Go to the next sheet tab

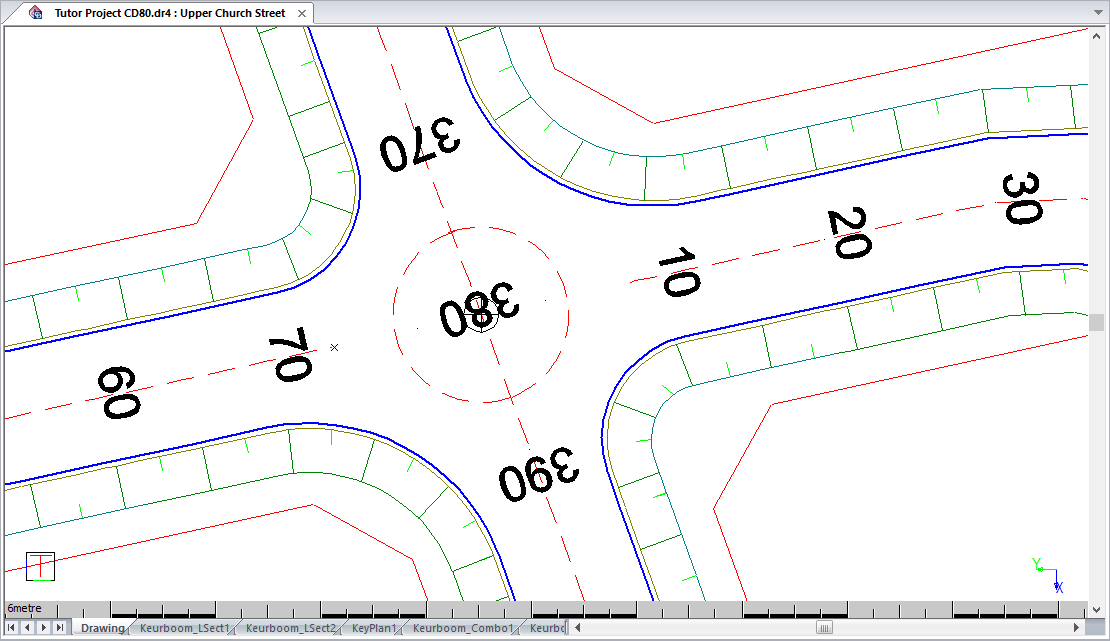point(43,628)
